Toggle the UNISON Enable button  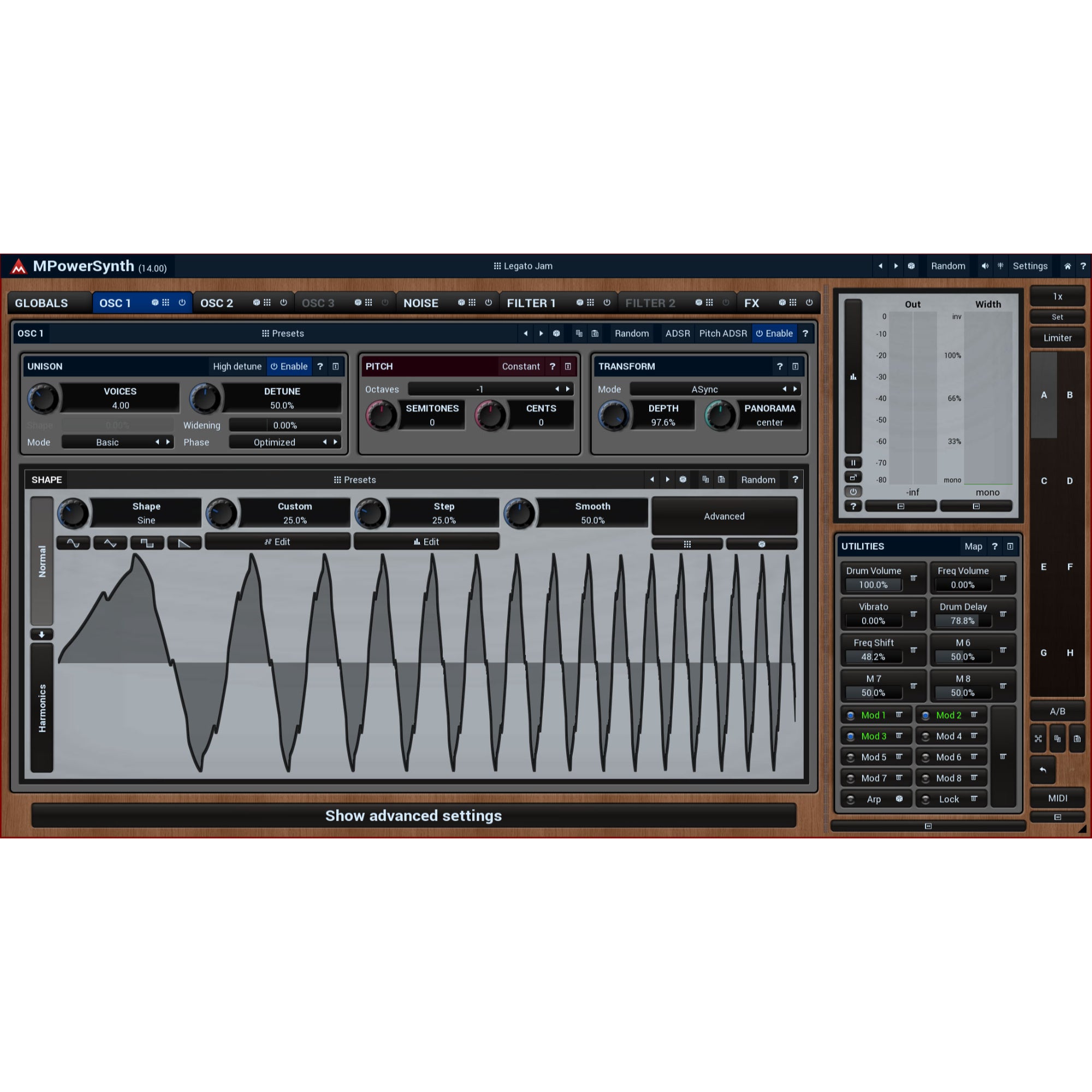[x=289, y=366]
